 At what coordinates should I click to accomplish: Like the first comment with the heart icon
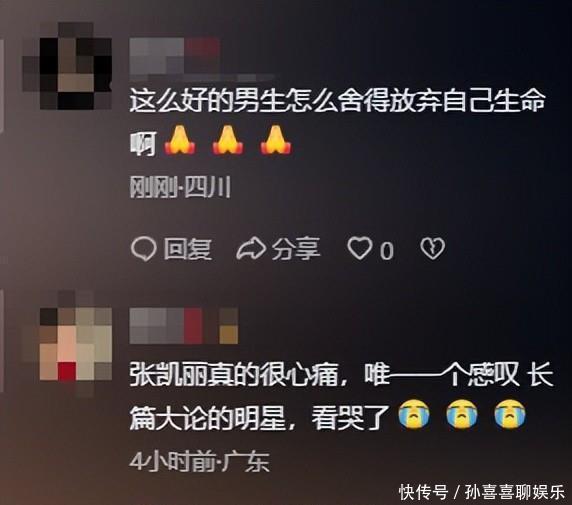tap(360, 248)
